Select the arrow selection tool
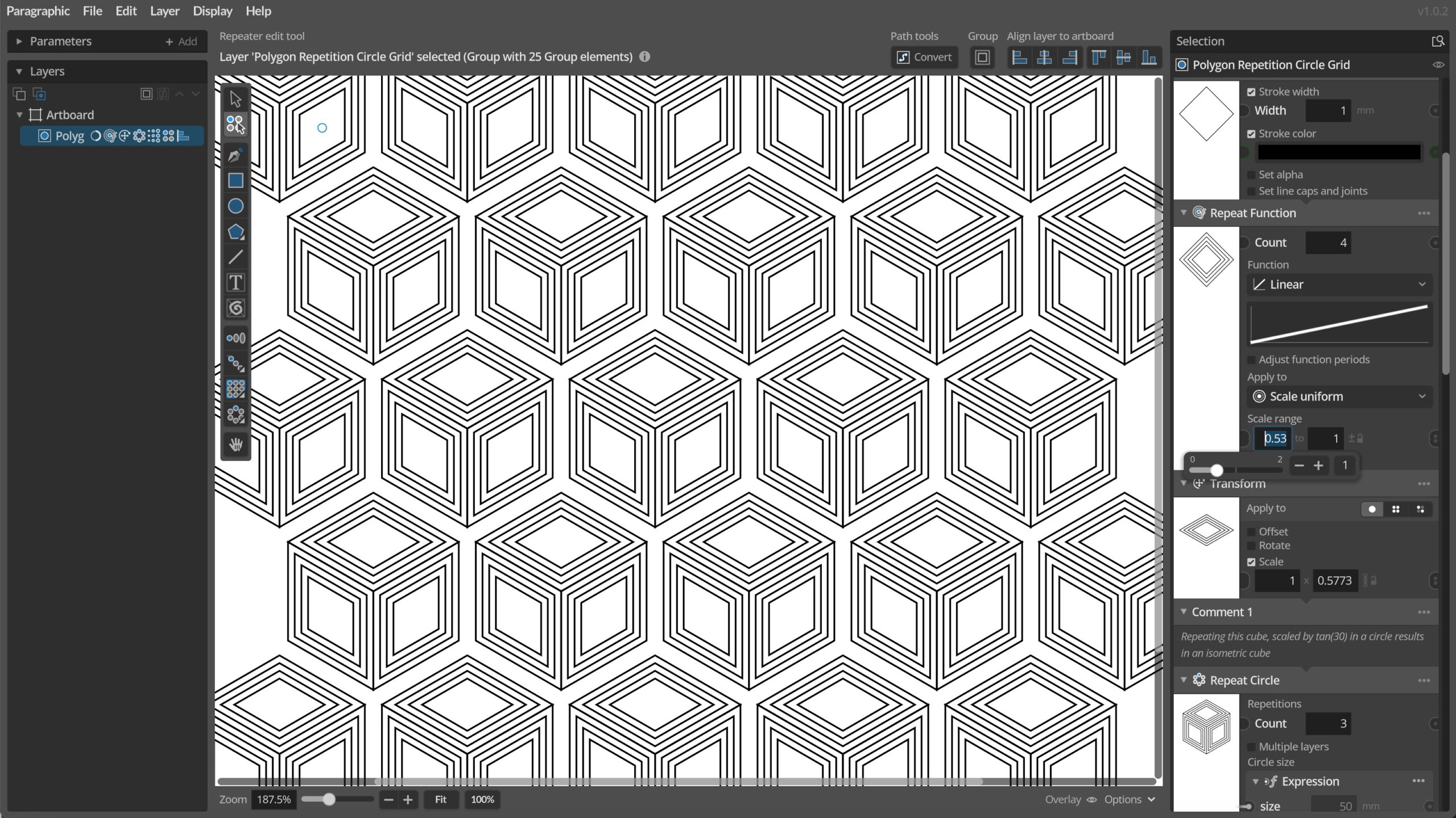This screenshot has width=1456, height=818. [235, 98]
